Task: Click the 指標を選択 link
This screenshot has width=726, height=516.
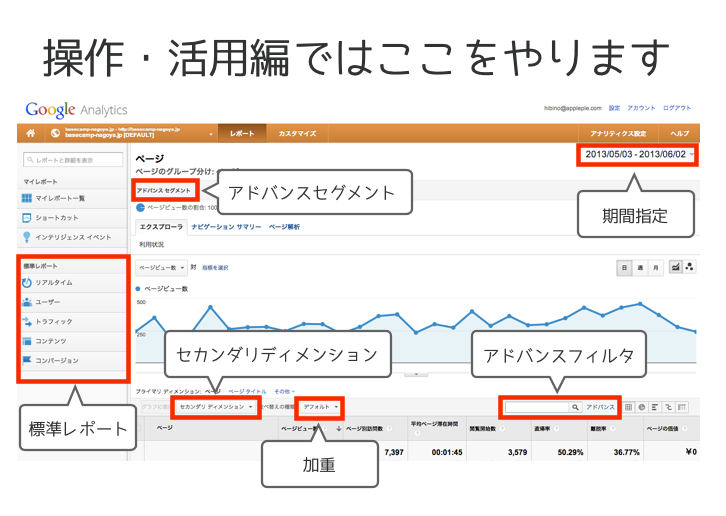Action: click(x=215, y=268)
